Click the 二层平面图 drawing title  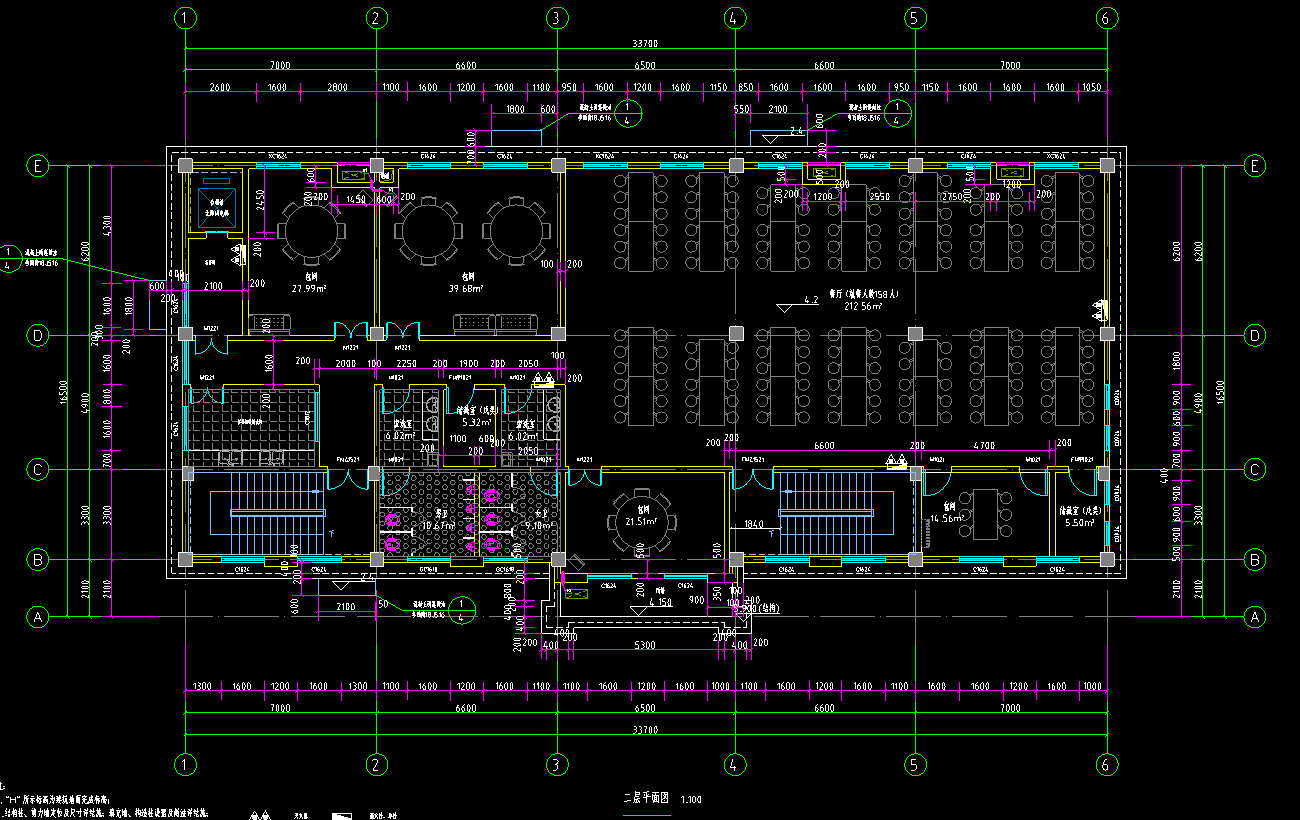coord(645,799)
